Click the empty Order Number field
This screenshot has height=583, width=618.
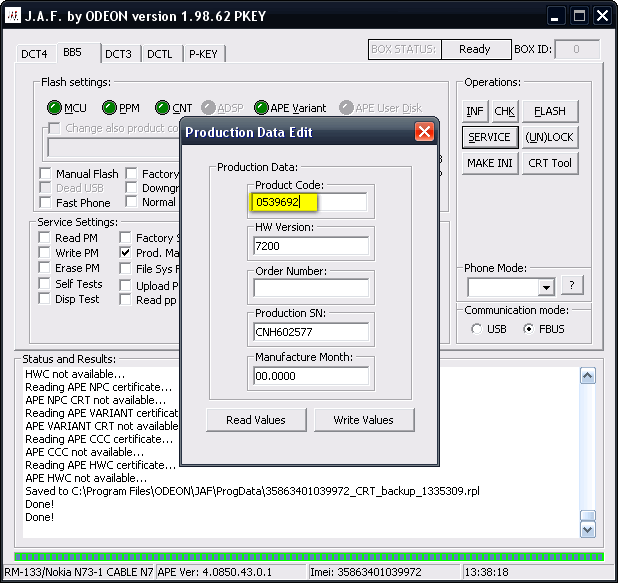pos(311,288)
